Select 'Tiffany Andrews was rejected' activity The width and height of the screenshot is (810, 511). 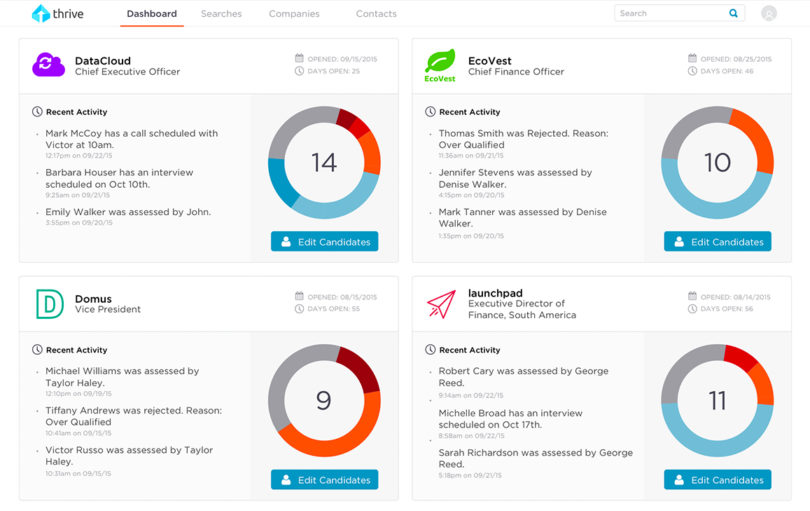[x=133, y=421]
